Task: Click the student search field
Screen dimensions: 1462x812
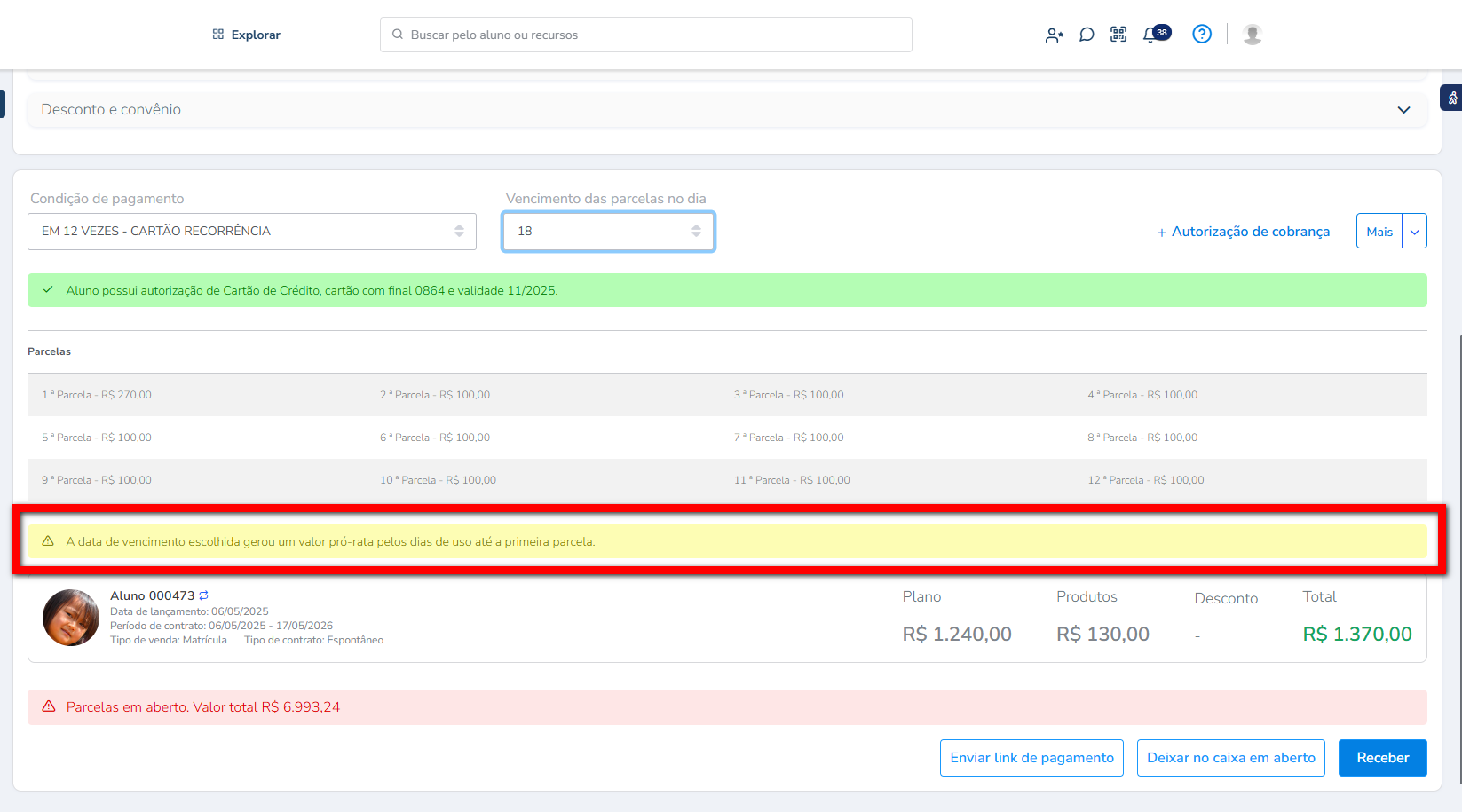Action: [645, 35]
